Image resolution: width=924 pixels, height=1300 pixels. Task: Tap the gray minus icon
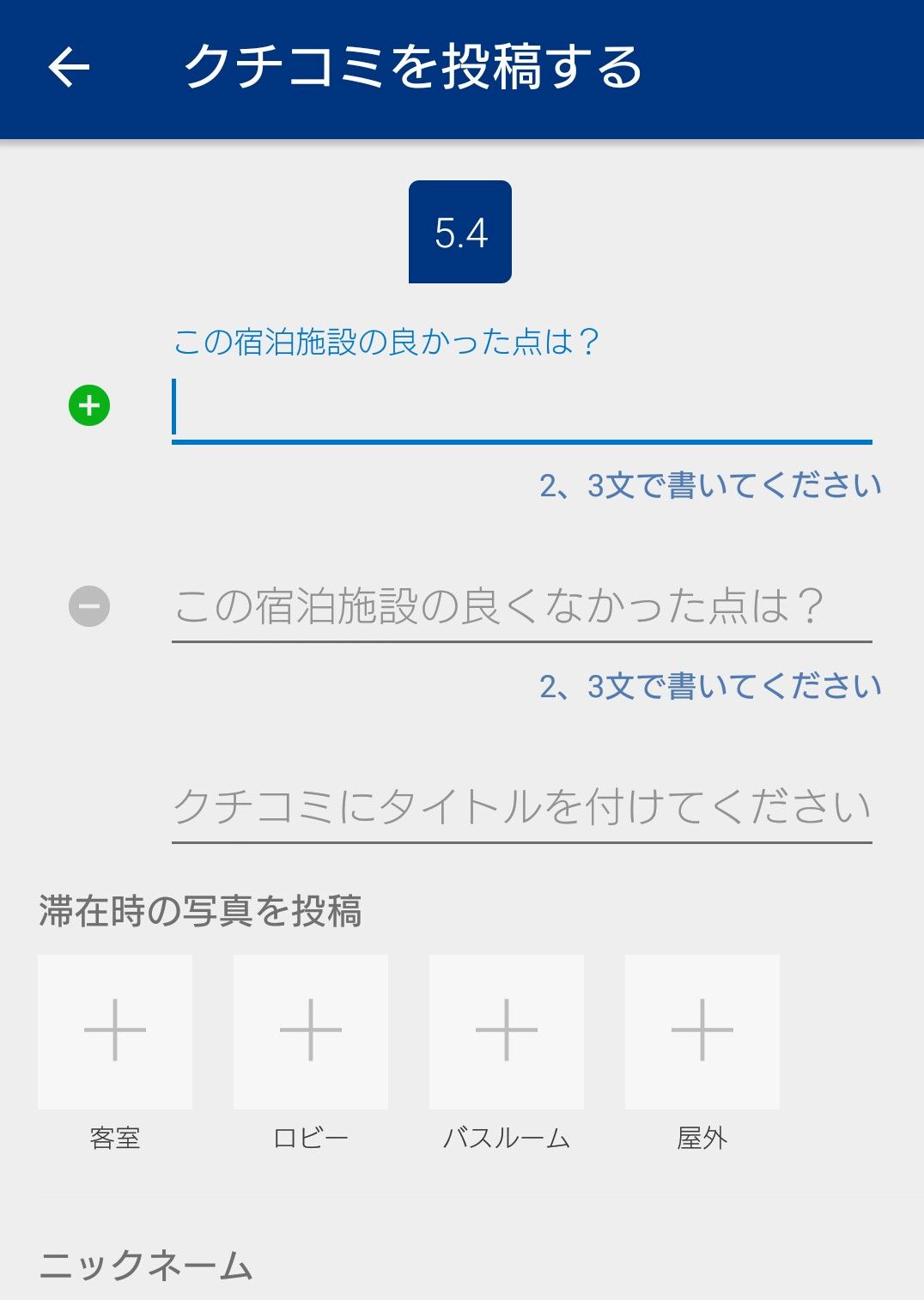(x=89, y=606)
